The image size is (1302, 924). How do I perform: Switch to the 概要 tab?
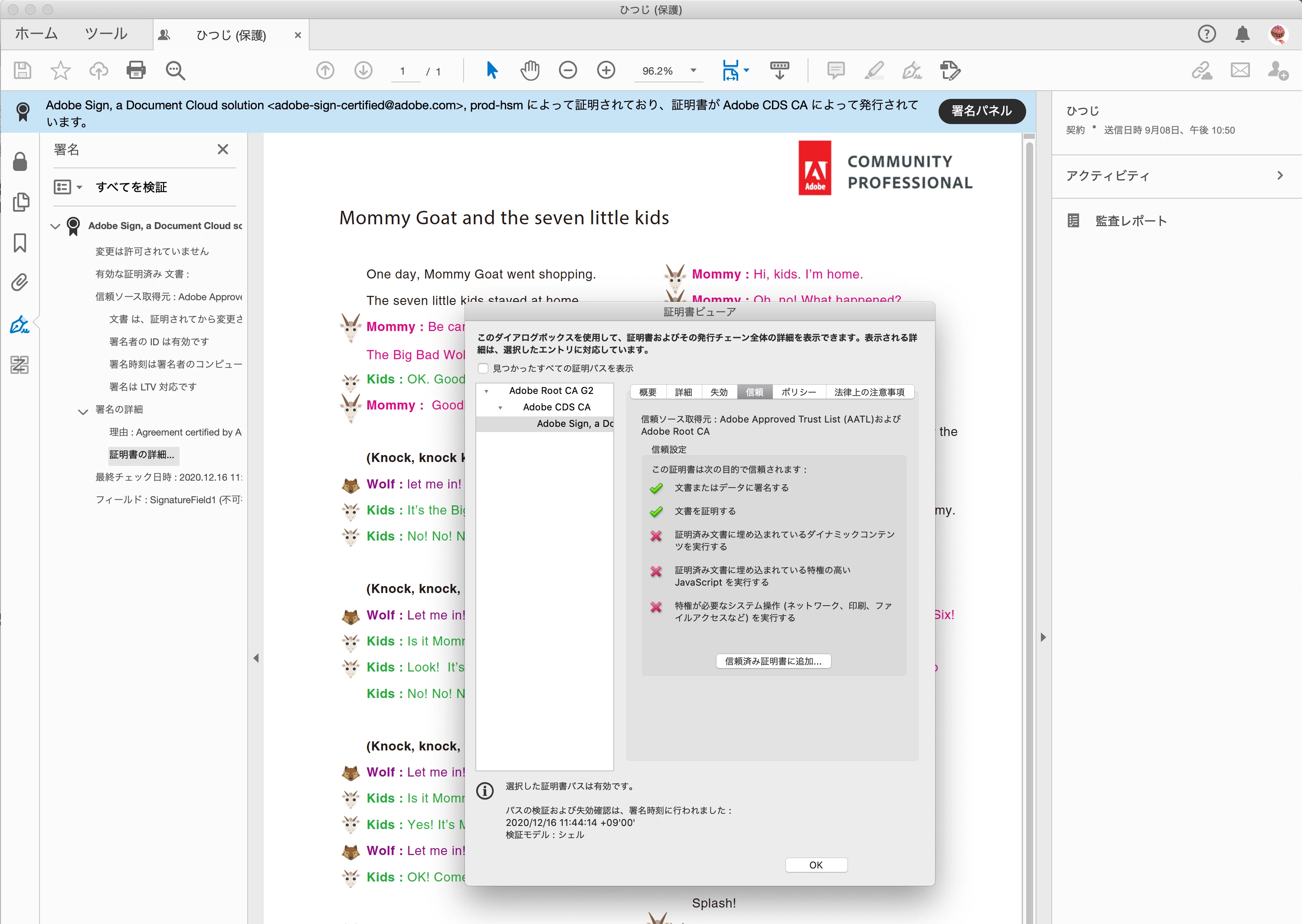coord(647,392)
